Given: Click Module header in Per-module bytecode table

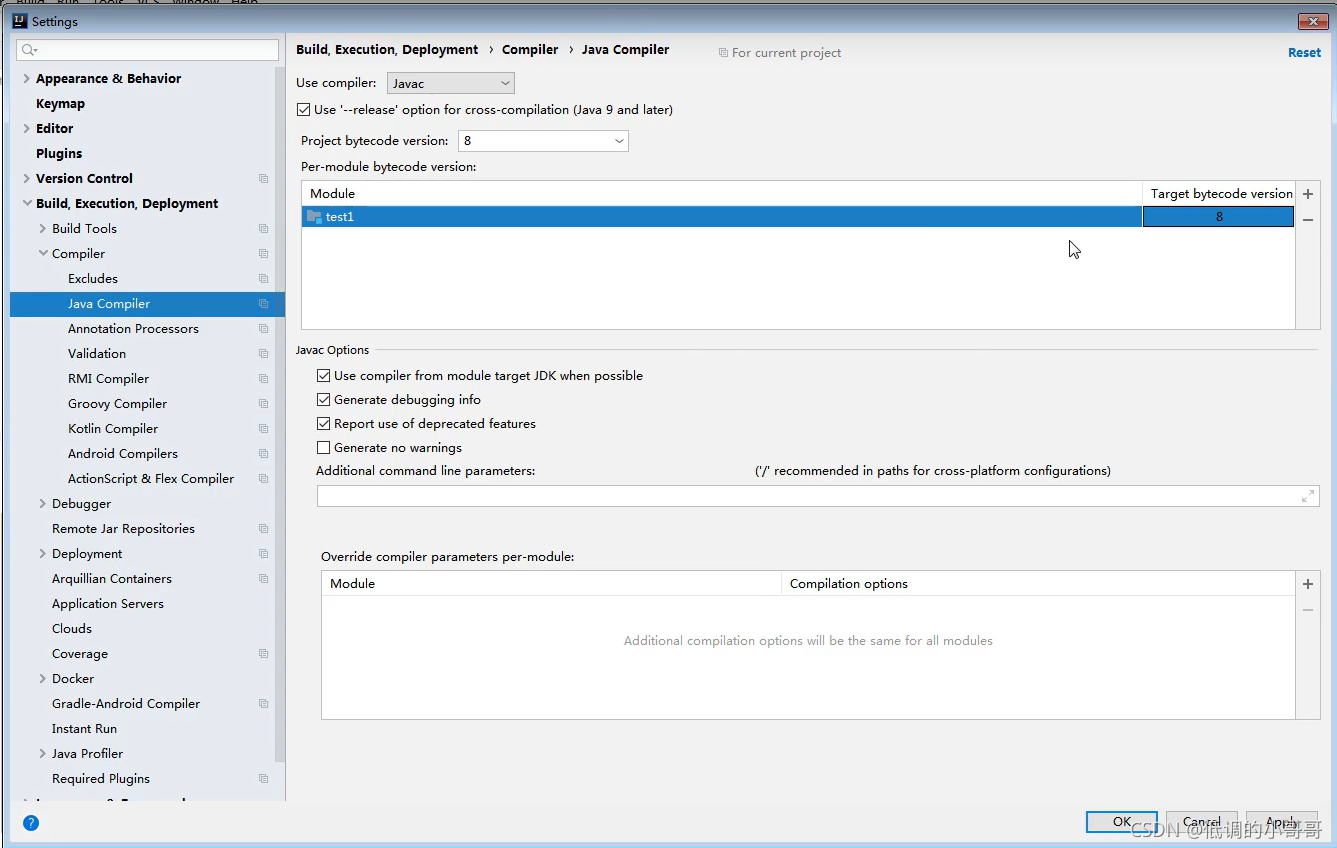Looking at the screenshot, I should click(722, 194).
